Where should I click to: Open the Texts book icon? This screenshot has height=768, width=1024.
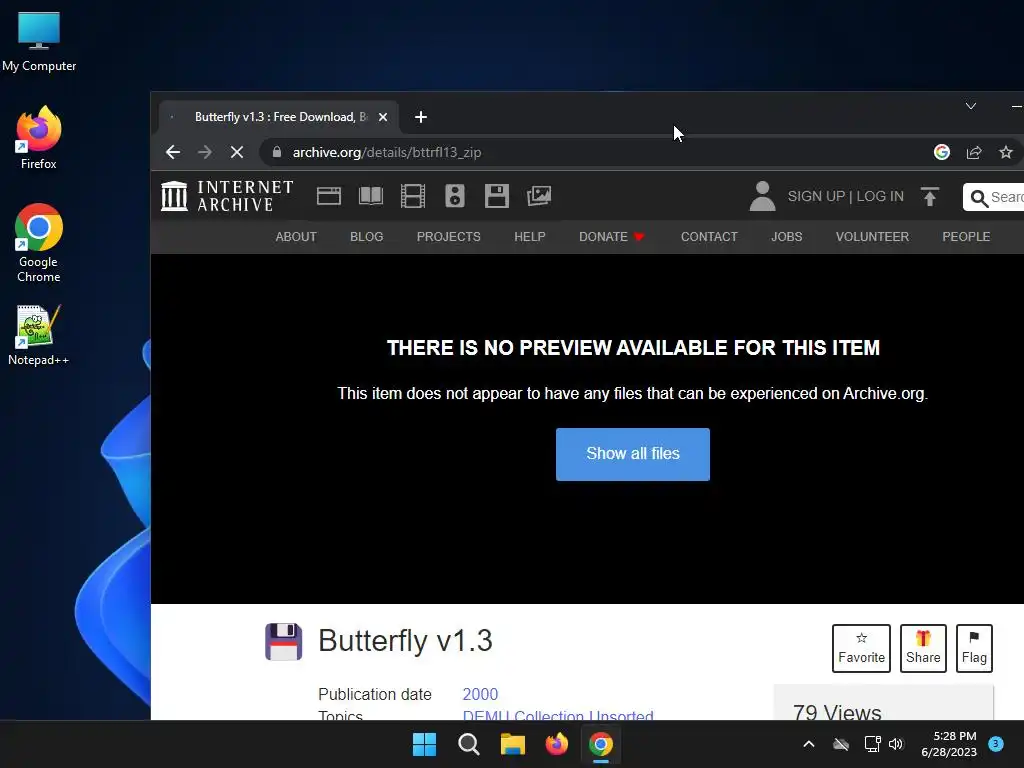[371, 196]
